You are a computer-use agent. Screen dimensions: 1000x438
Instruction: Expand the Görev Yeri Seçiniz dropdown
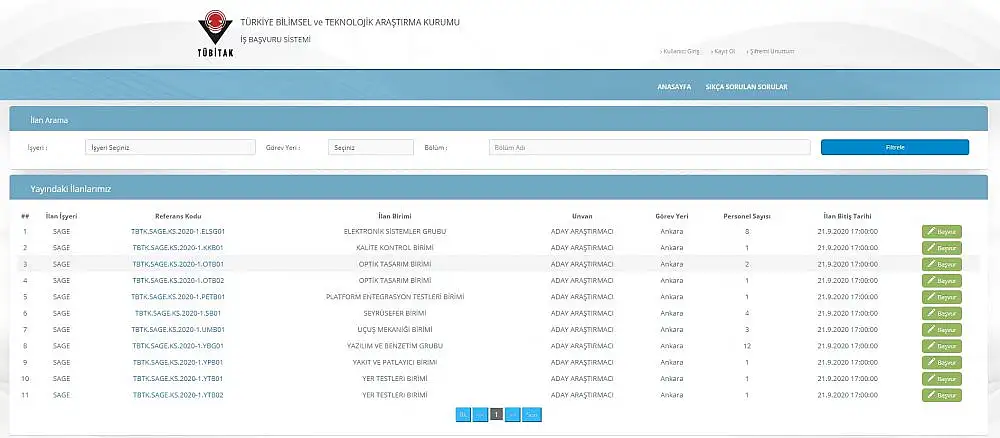(371, 147)
